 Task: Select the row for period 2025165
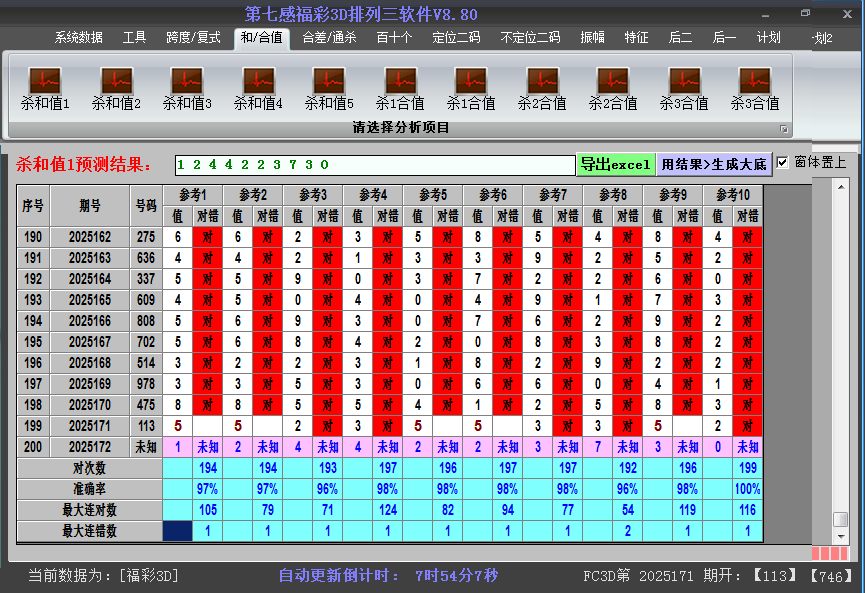point(390,300)
